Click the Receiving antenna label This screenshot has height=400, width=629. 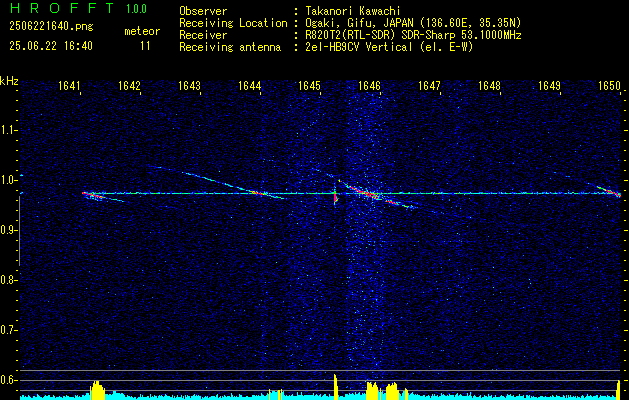point(230,47)
